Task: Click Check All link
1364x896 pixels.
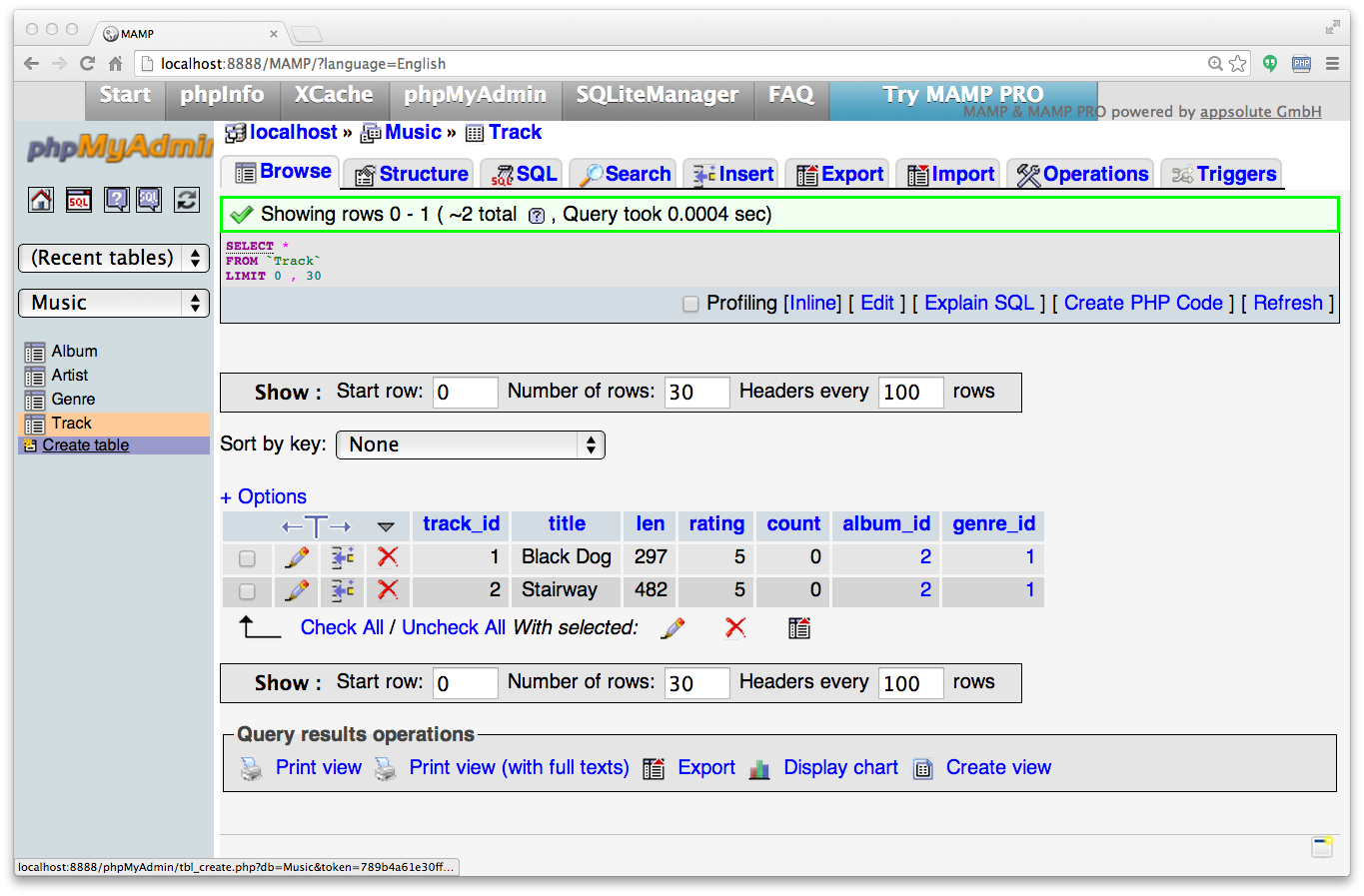Action: click(x=342, y=627)
